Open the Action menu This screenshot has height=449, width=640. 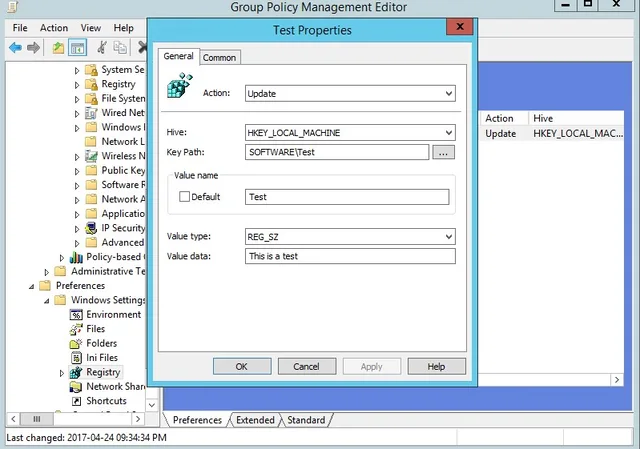pos(54,28)
